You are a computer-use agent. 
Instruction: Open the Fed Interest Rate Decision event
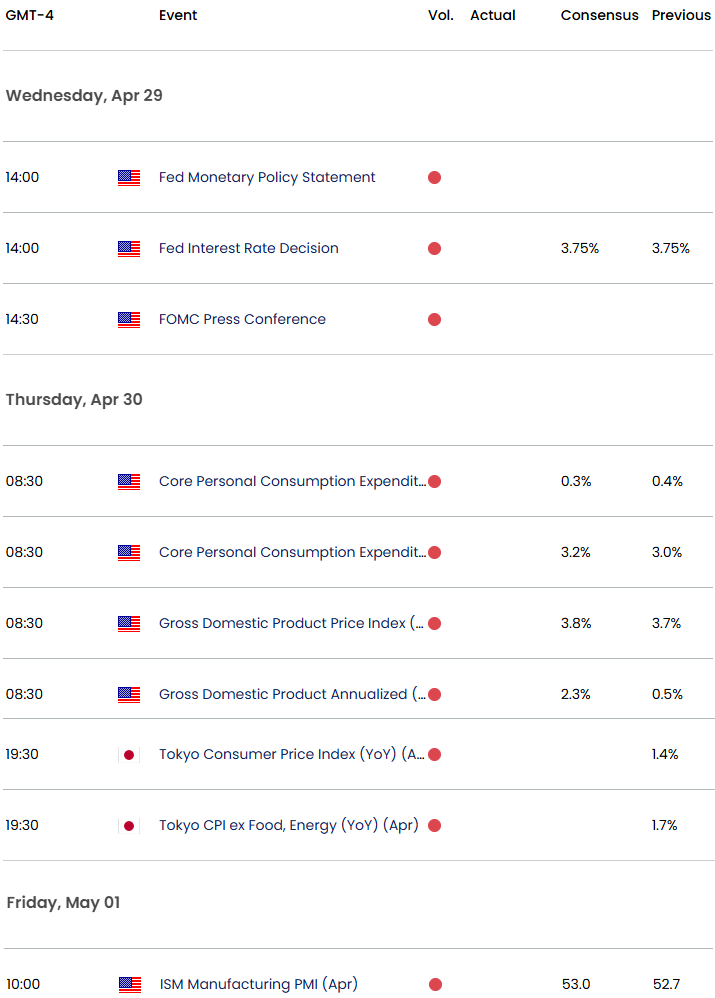248,249
